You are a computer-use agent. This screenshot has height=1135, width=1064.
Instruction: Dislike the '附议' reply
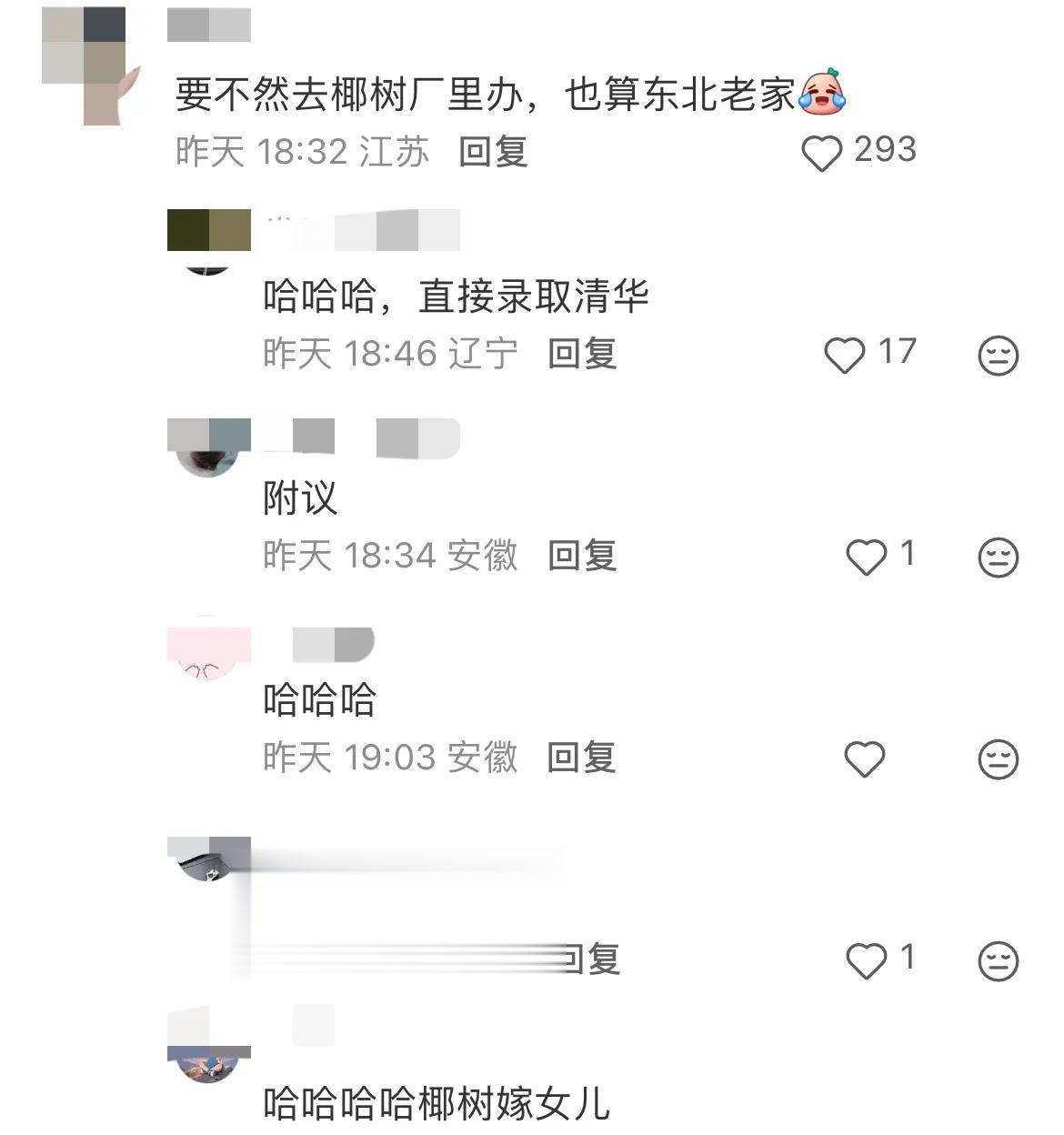(x=998, y=557)
